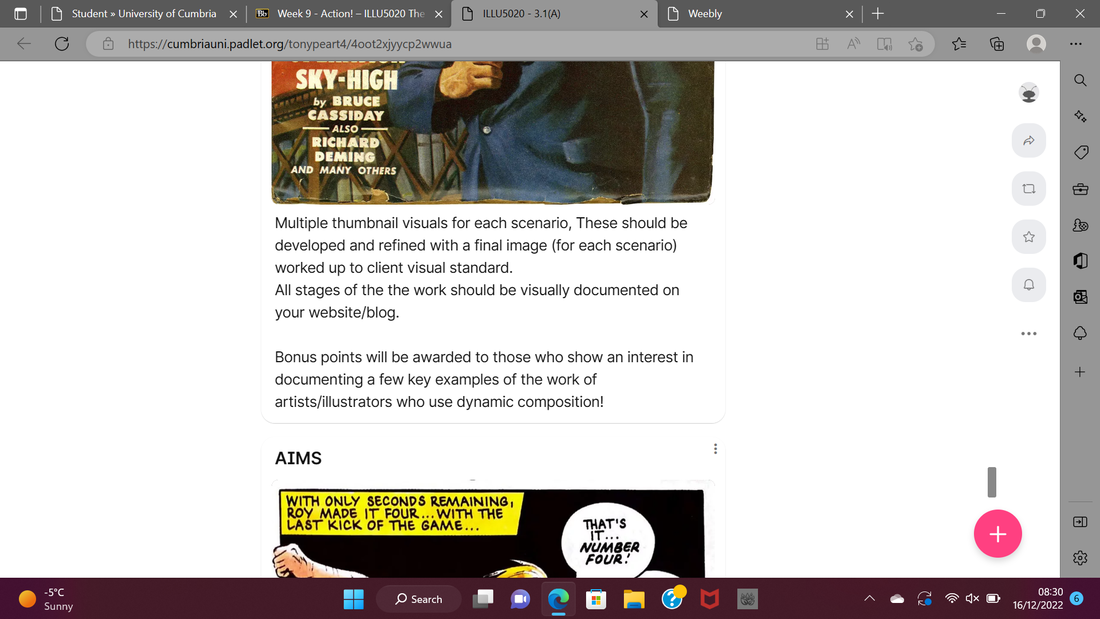Open Edge sidebar settings gear
Viewport: 1100px width, 619px height.
pos(1080,558)
